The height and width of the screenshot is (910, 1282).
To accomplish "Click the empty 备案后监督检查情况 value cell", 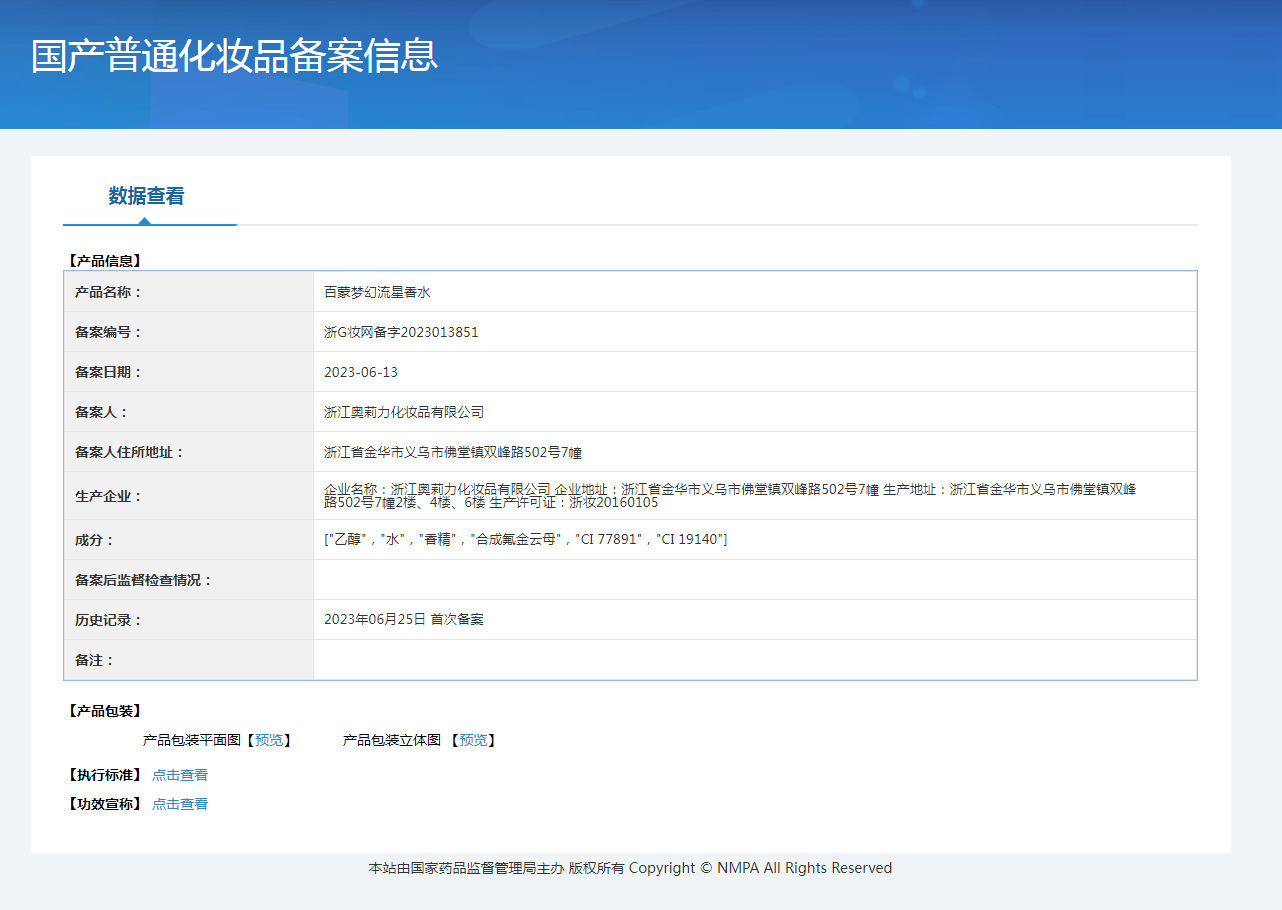I will (x=754, y=580).
